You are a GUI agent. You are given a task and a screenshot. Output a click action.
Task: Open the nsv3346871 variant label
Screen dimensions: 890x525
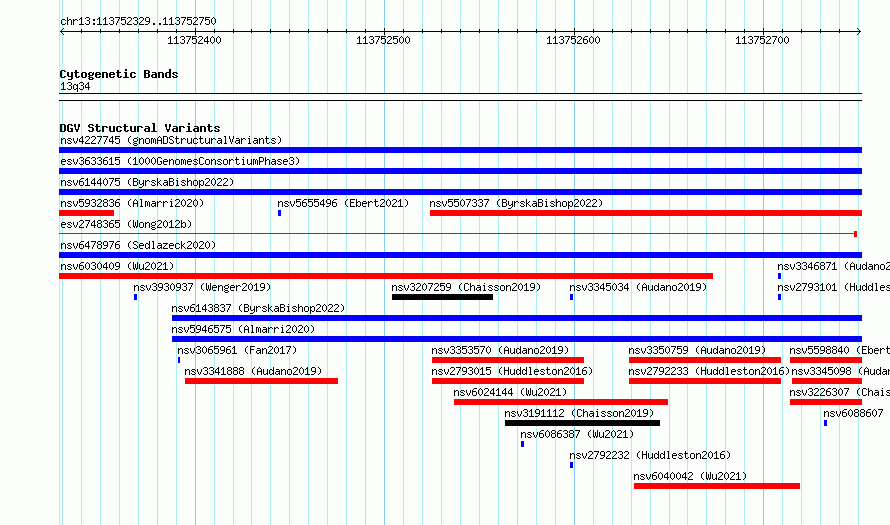point(833,266)
